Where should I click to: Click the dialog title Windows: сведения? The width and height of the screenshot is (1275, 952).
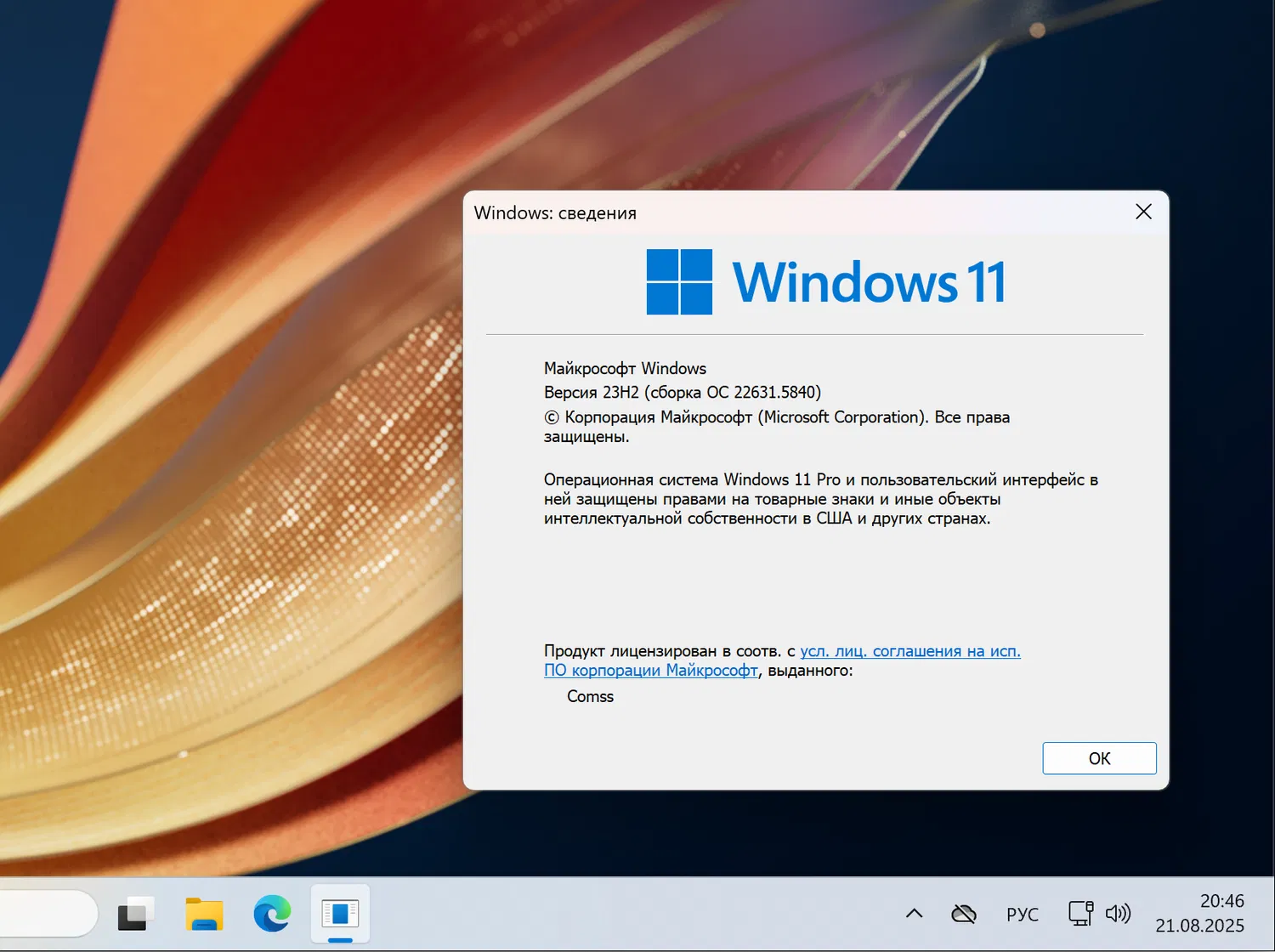tap(555, 212)
